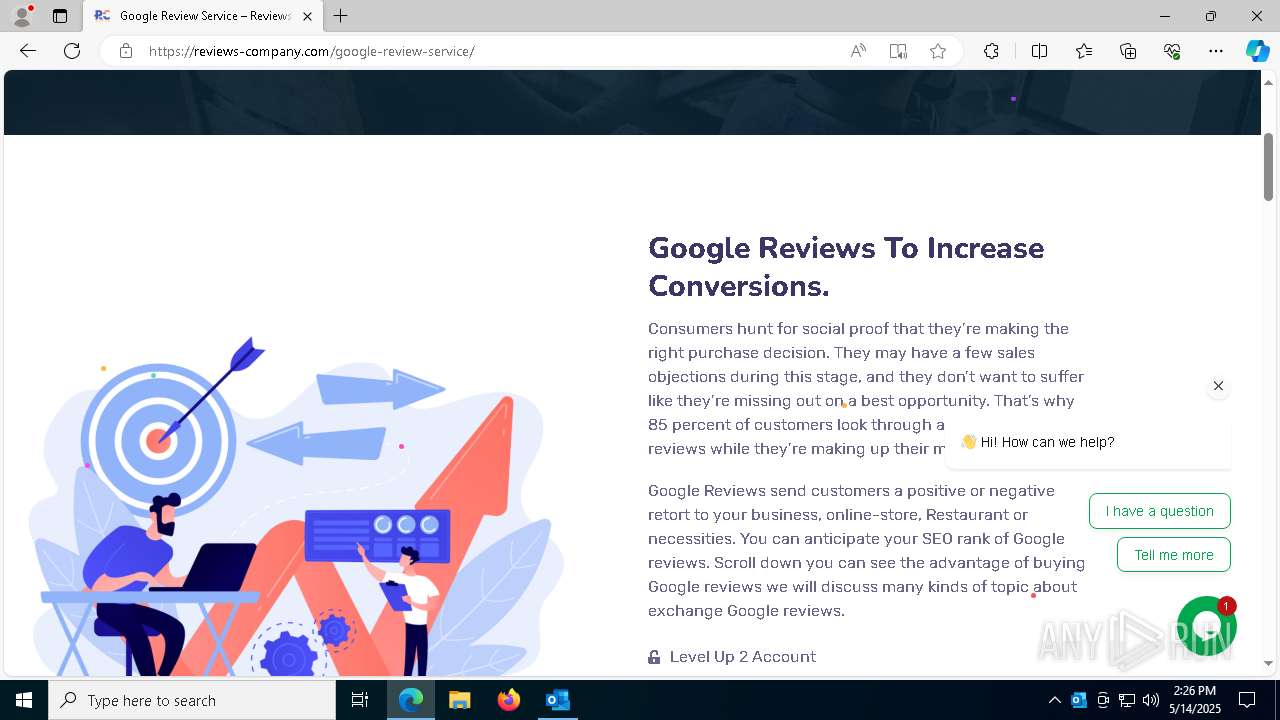Open the tab actions menu icon
1280x720 pixels.
(60, 16)
